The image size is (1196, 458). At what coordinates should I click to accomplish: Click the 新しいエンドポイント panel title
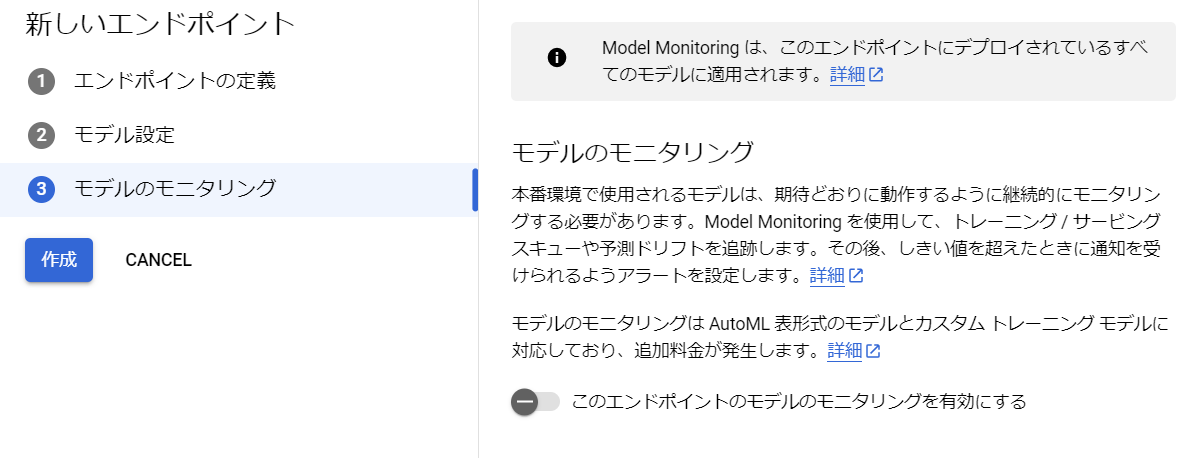click(x=160, y=24)
